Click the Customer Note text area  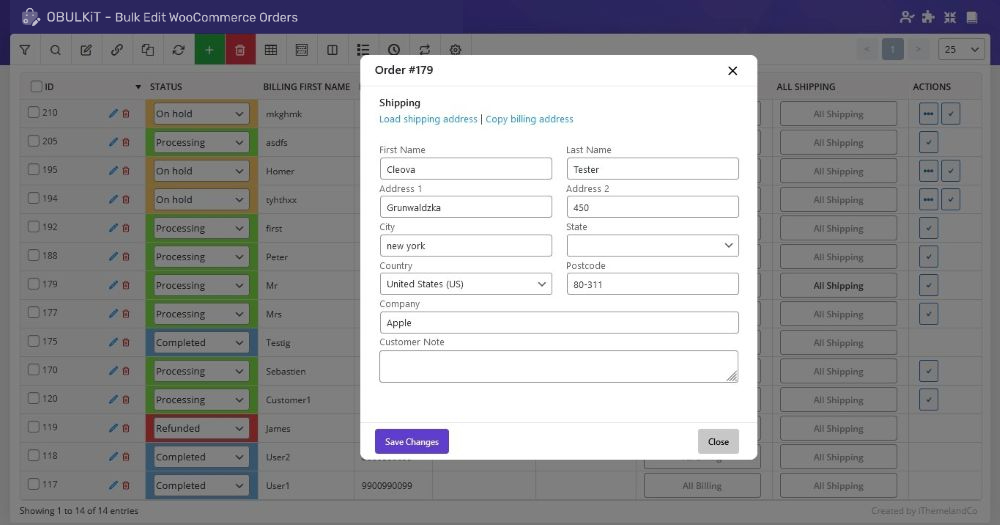558,366
